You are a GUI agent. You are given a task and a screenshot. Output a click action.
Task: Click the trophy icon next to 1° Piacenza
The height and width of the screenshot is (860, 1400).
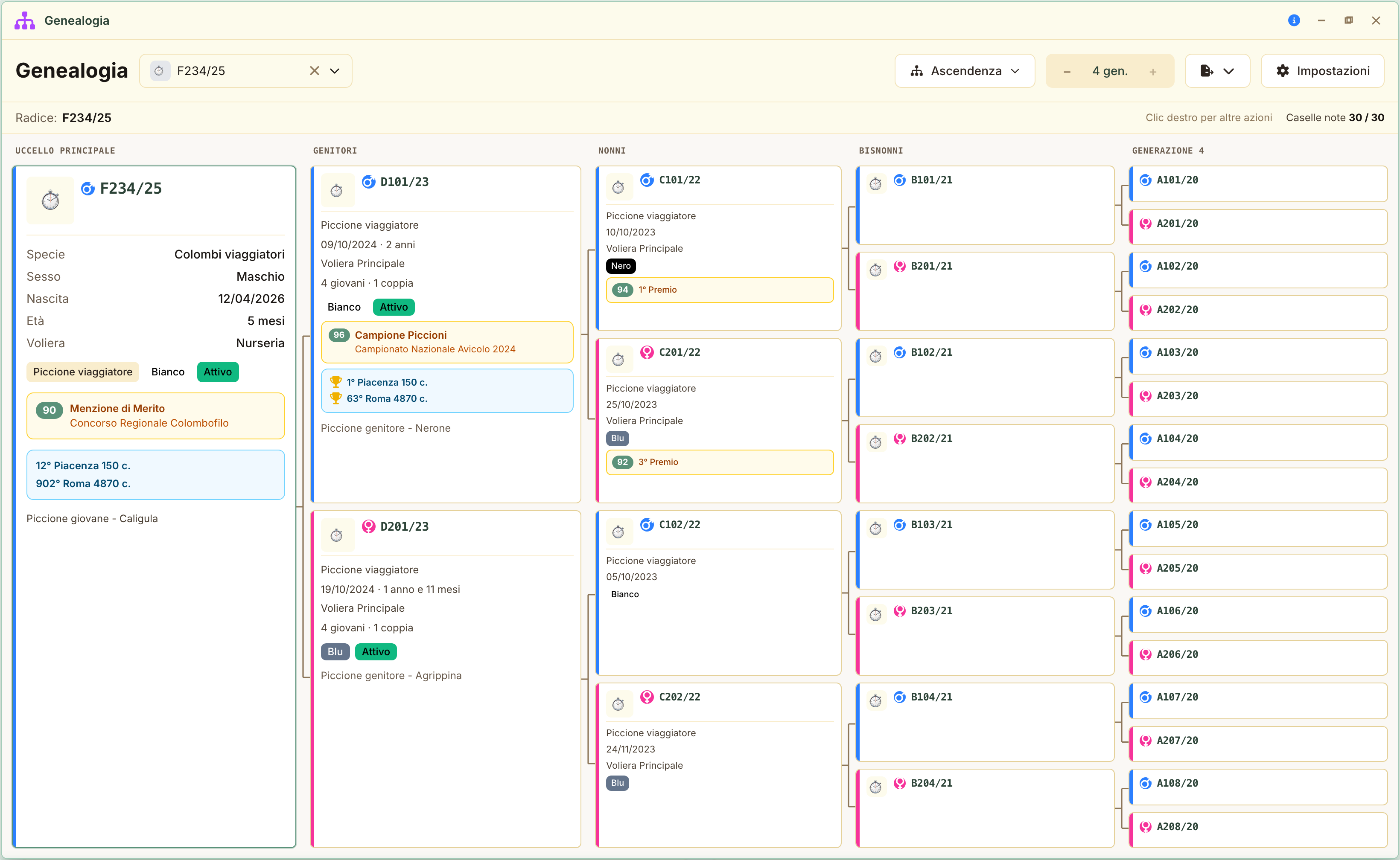pyautogui.click(x=336, y=382)
